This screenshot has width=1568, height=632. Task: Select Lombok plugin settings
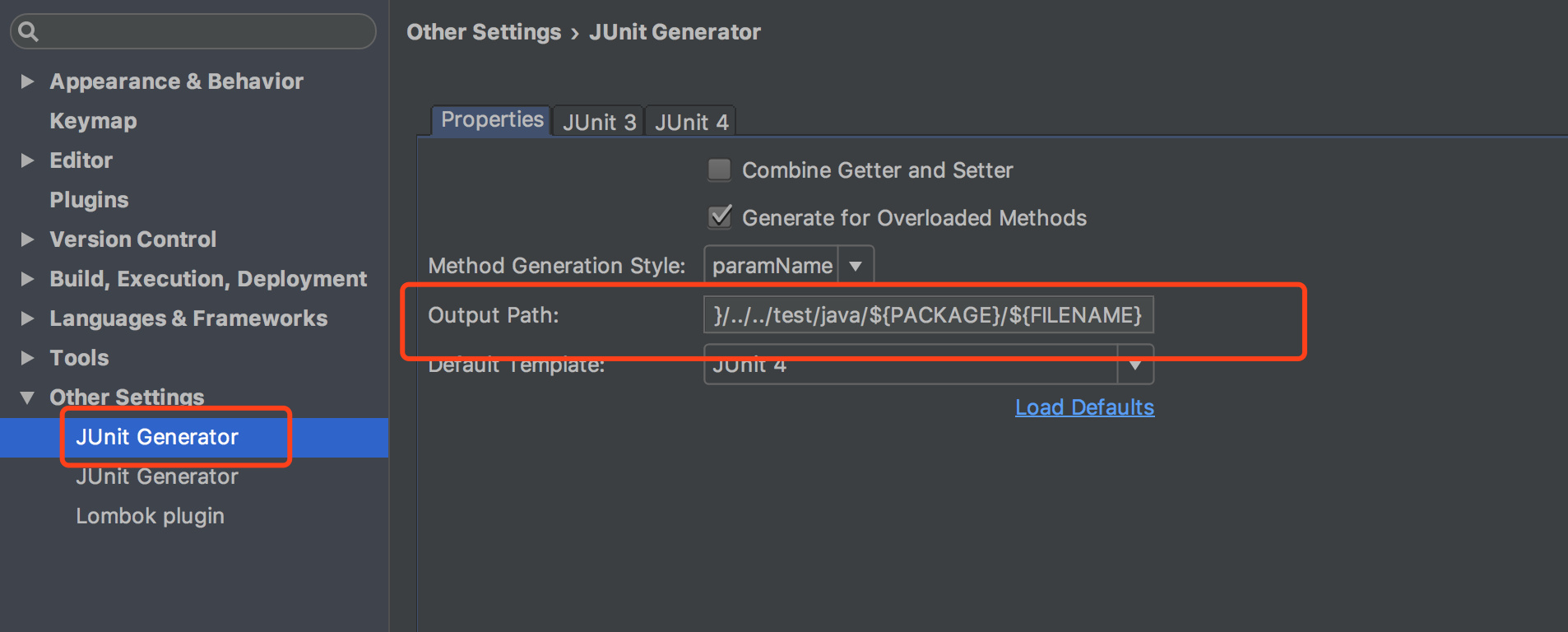150,516
